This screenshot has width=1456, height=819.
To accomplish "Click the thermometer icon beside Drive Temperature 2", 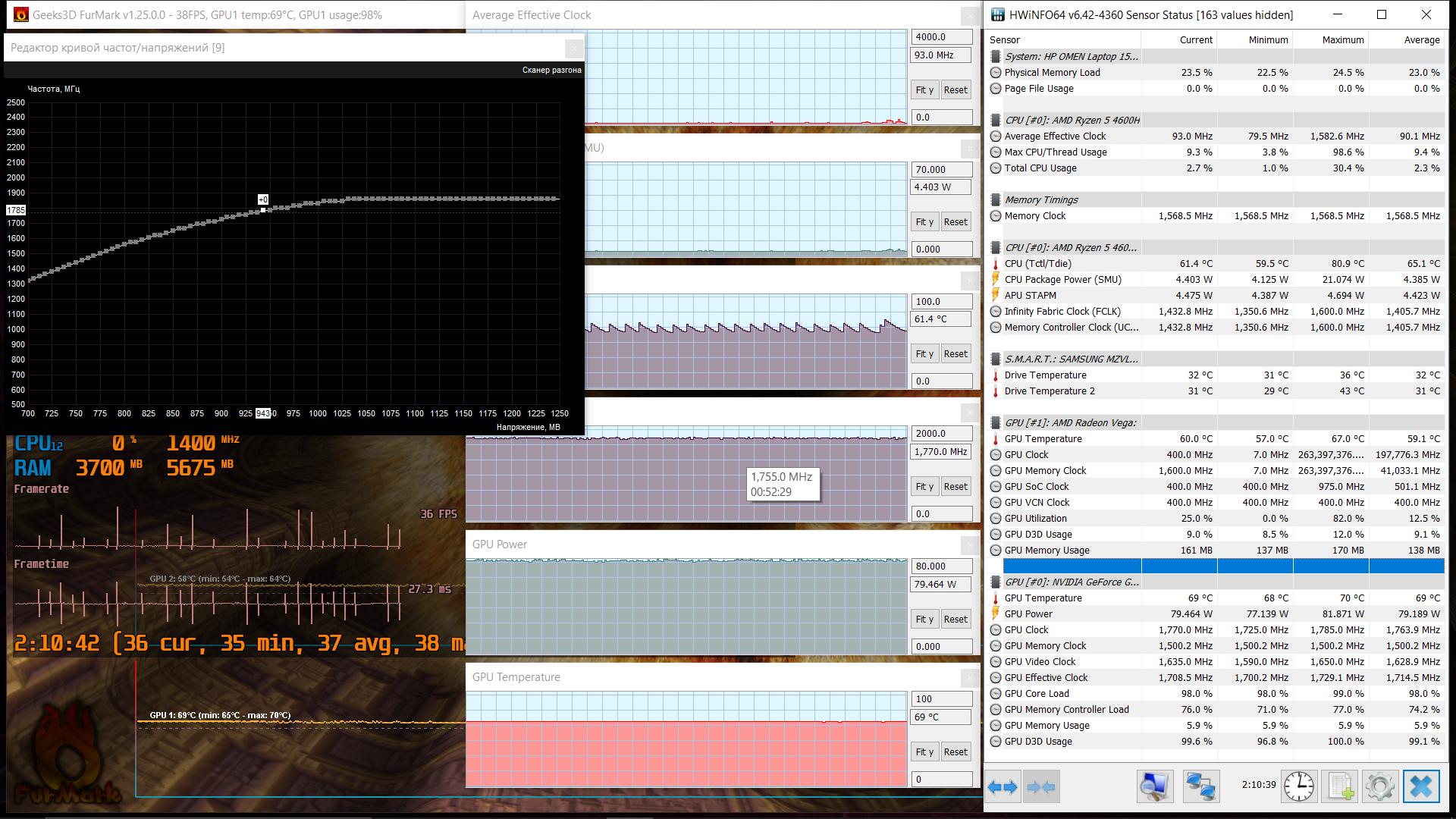I will tap(996, 391).
